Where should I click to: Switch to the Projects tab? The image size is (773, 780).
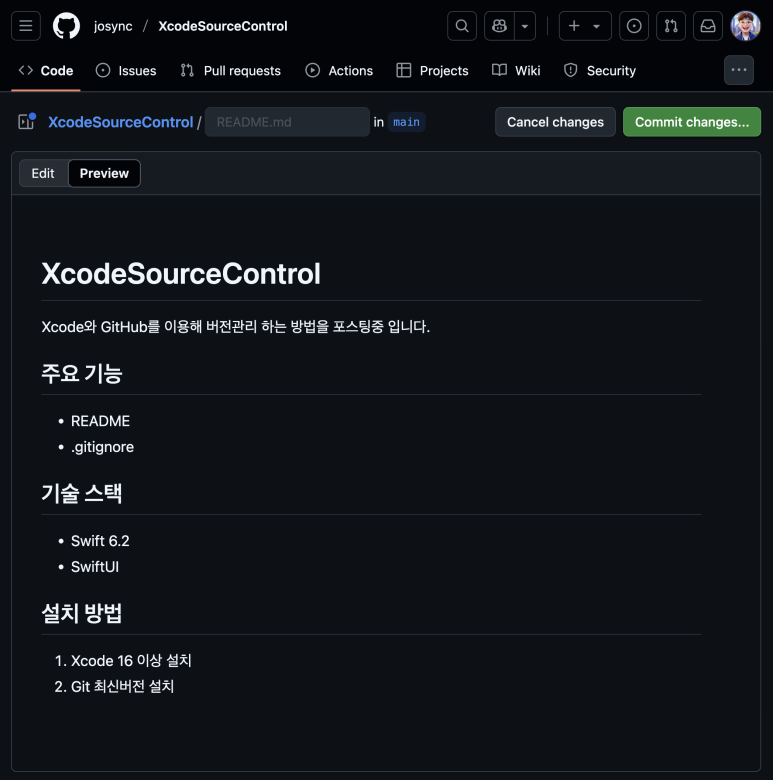point(432,71)
